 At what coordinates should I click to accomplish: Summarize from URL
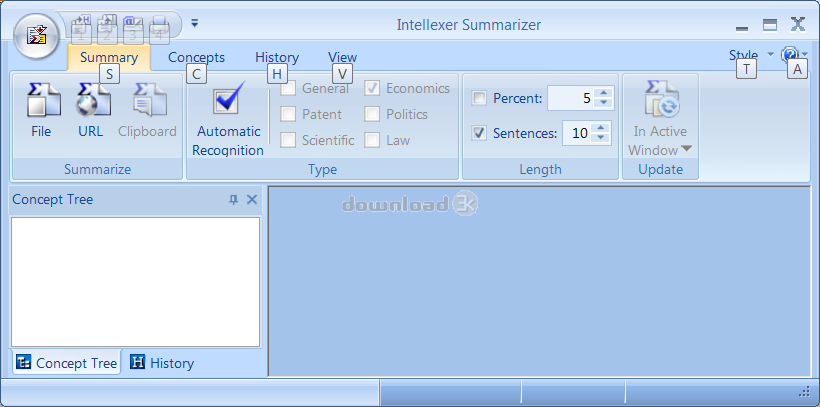(92, 110)
